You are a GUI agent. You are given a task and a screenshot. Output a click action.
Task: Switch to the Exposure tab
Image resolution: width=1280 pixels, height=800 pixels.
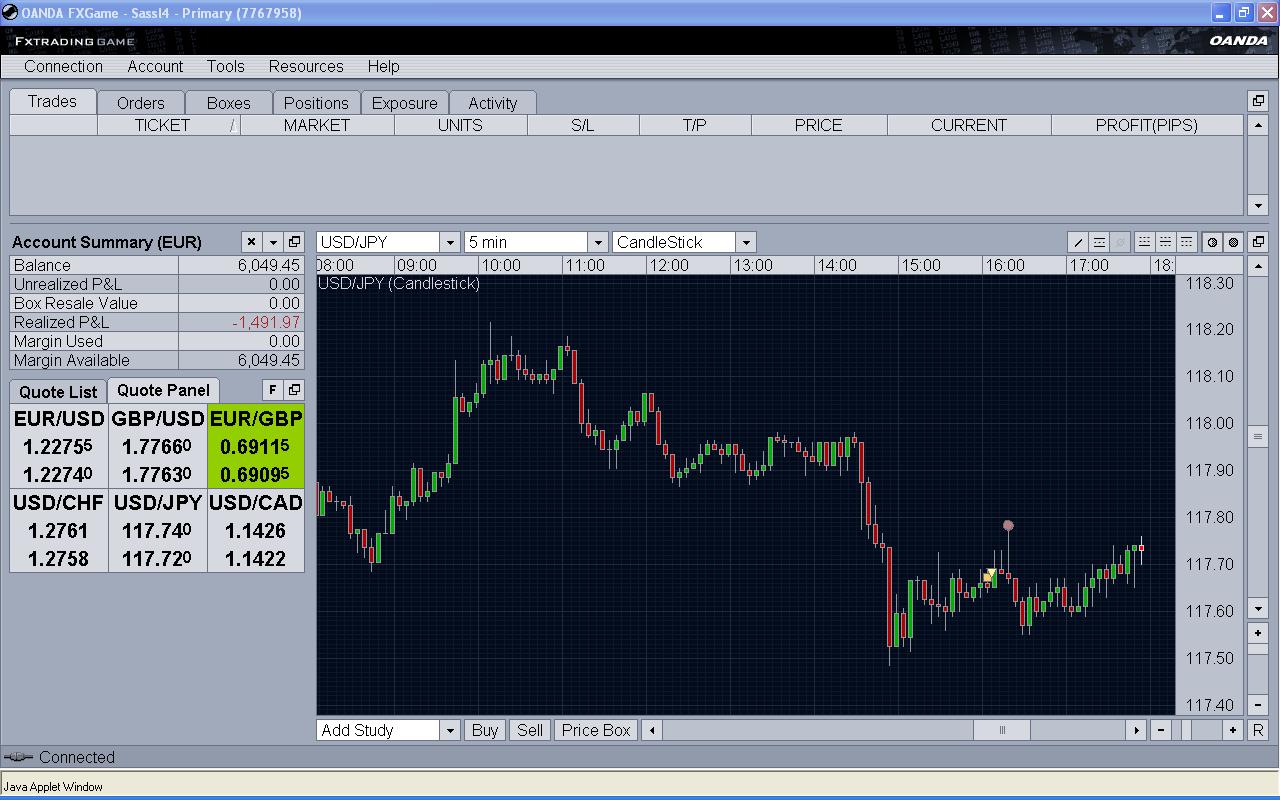(405, 103)
